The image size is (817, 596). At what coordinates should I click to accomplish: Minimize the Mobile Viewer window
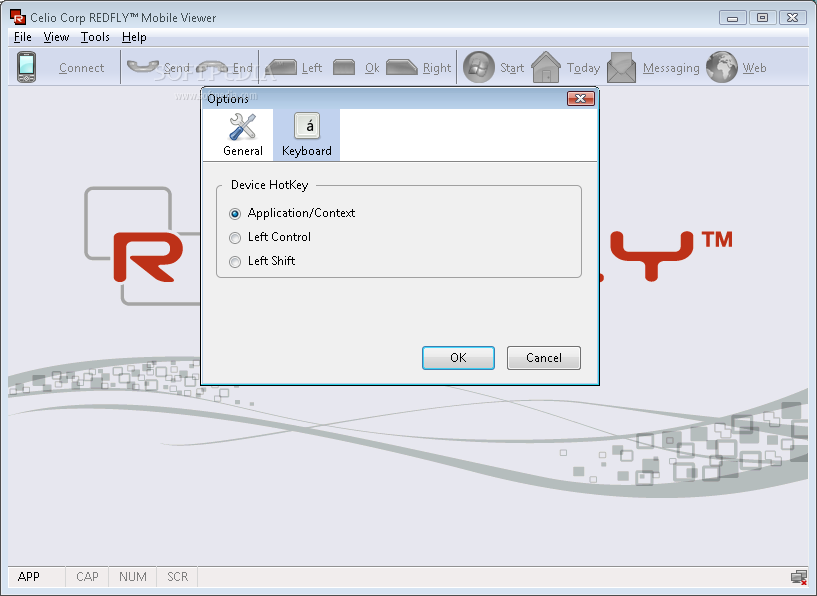733,18
